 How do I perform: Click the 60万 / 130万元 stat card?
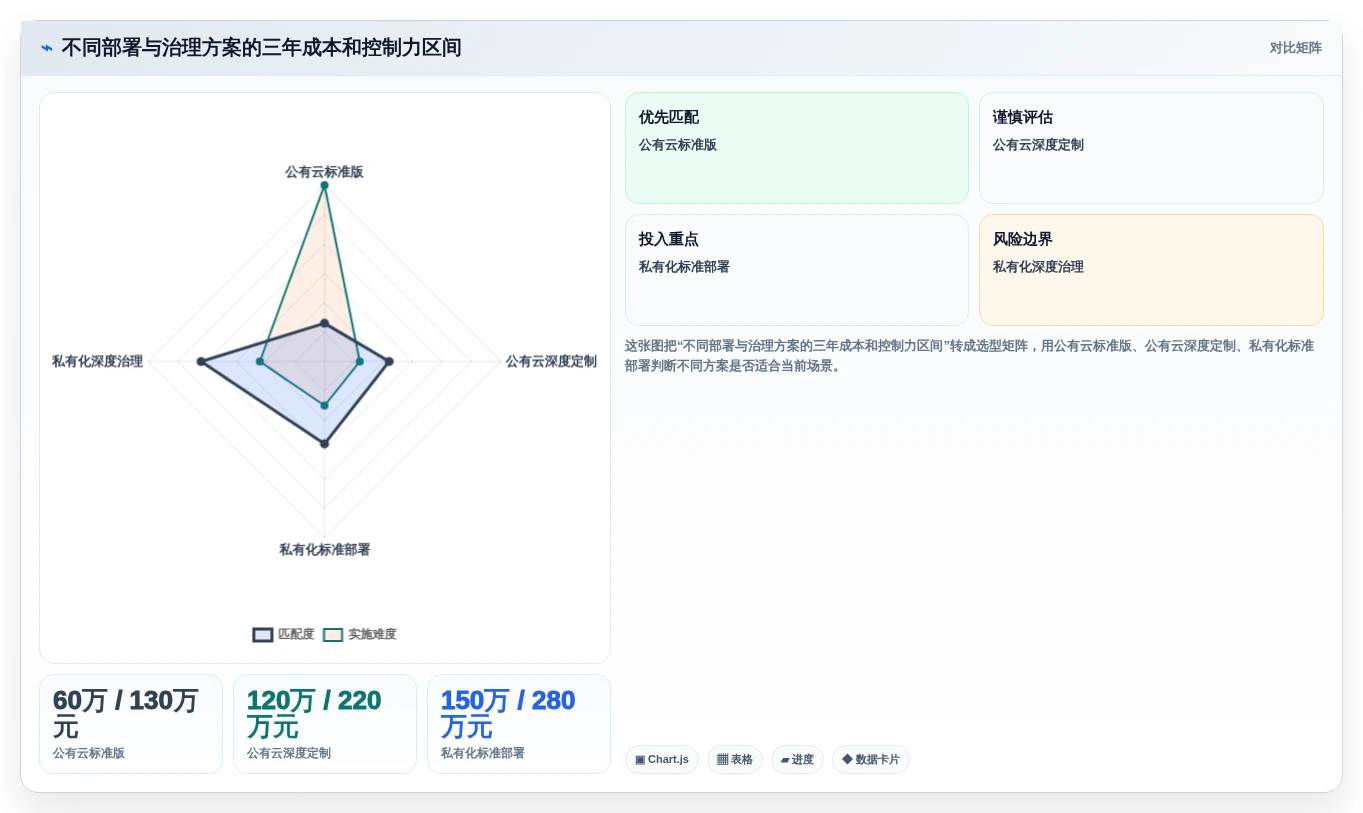coord(131,724)
